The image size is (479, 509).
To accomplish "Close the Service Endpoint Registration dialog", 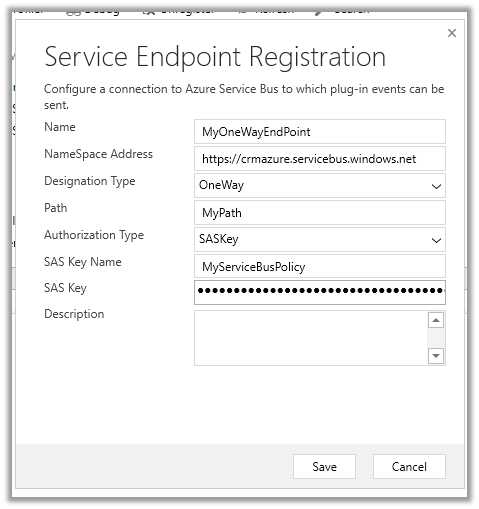I will point(452,33).
